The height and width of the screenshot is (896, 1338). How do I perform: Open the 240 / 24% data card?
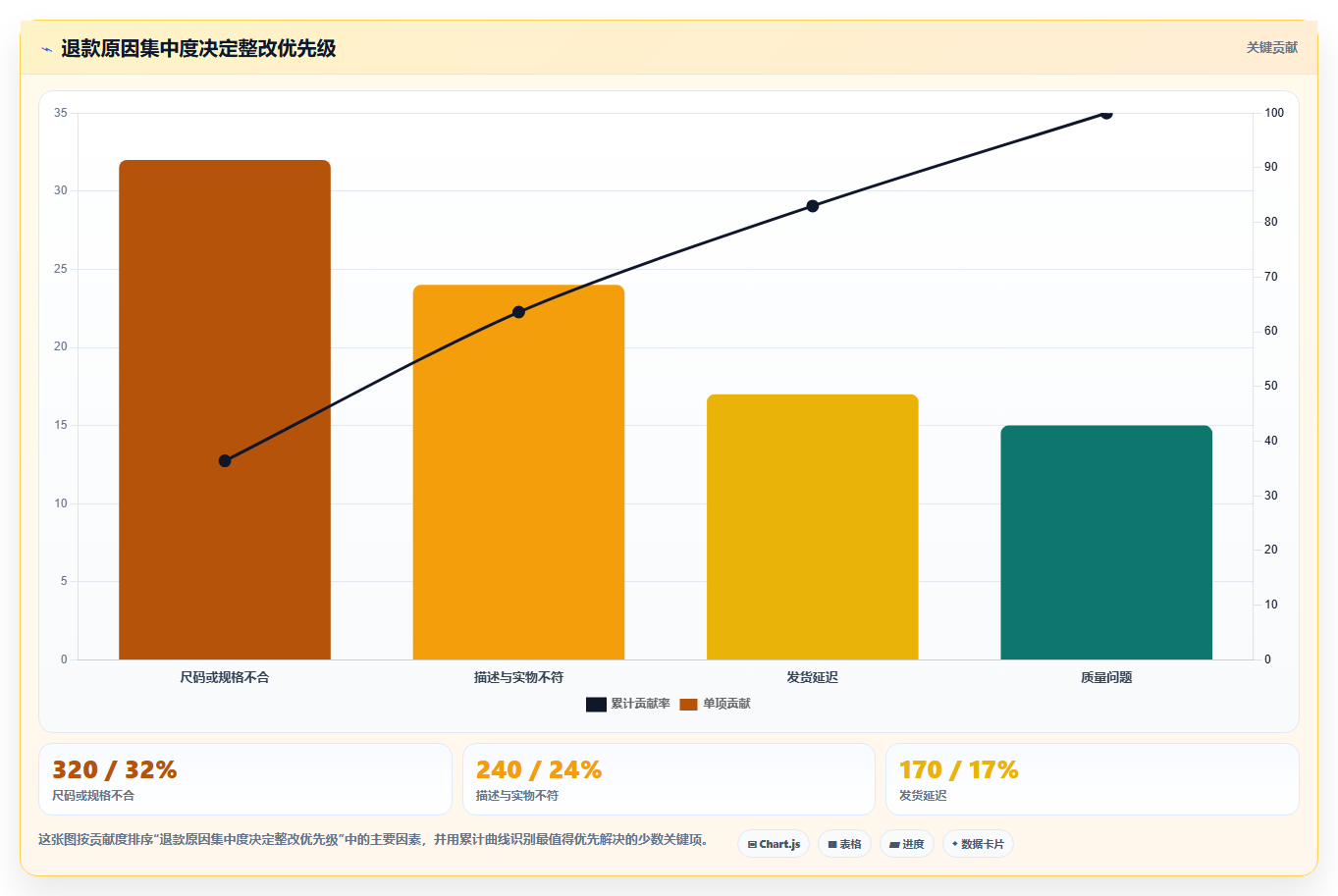[669, 779]
